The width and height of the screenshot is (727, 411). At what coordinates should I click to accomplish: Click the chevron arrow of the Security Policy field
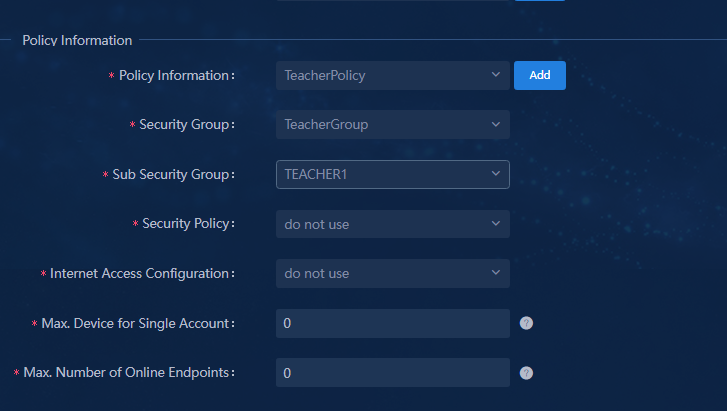(496, 223)
